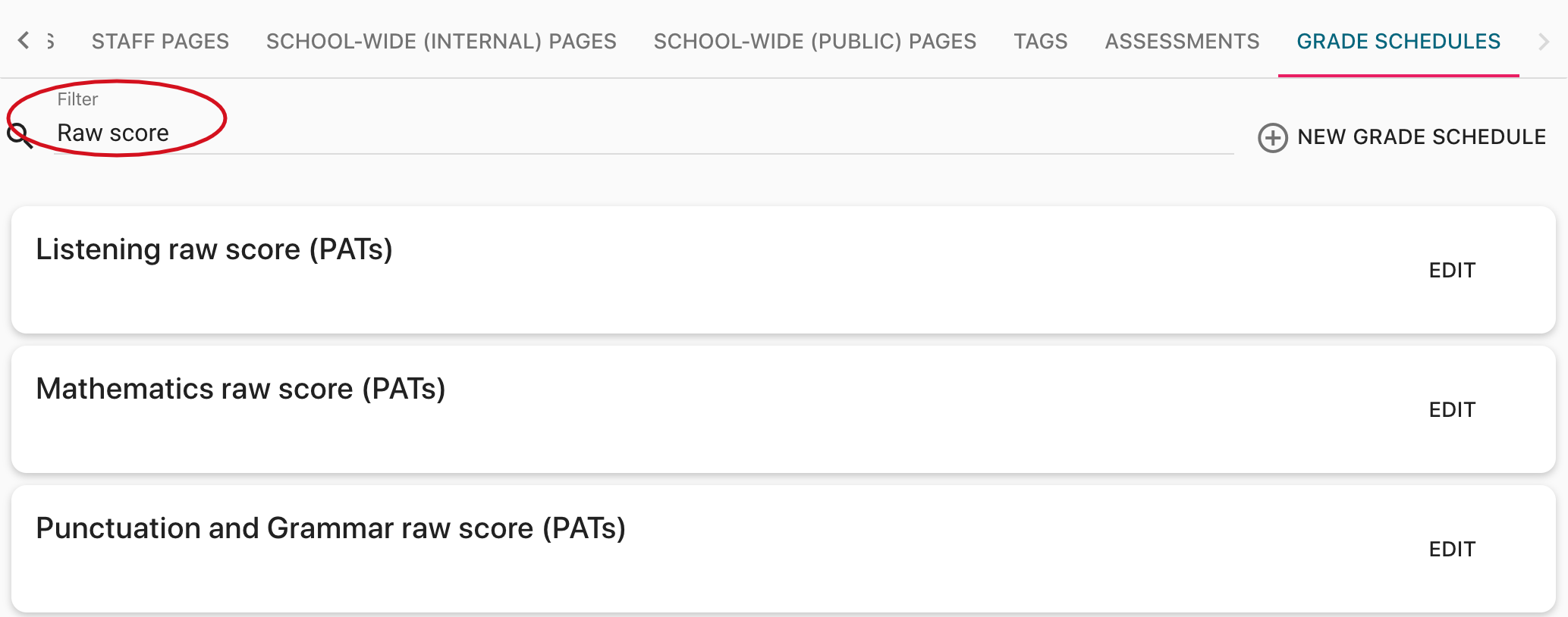
Task: Edit Punctuation and Grammar raw score schedule
Action: tap(1452, 550)
